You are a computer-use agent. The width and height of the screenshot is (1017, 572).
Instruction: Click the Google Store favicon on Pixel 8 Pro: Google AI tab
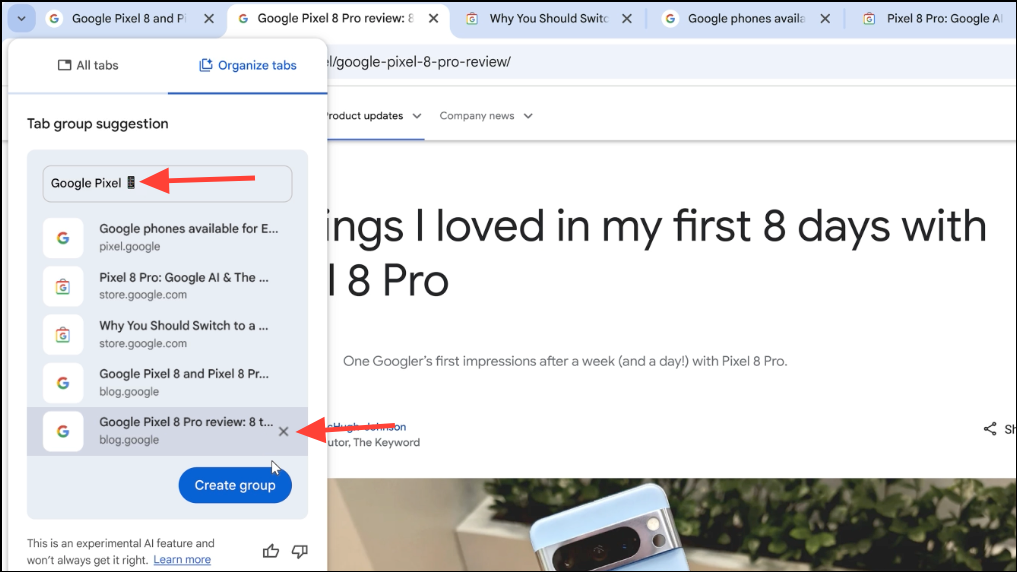pyautogui.click(x=869, y=19)
